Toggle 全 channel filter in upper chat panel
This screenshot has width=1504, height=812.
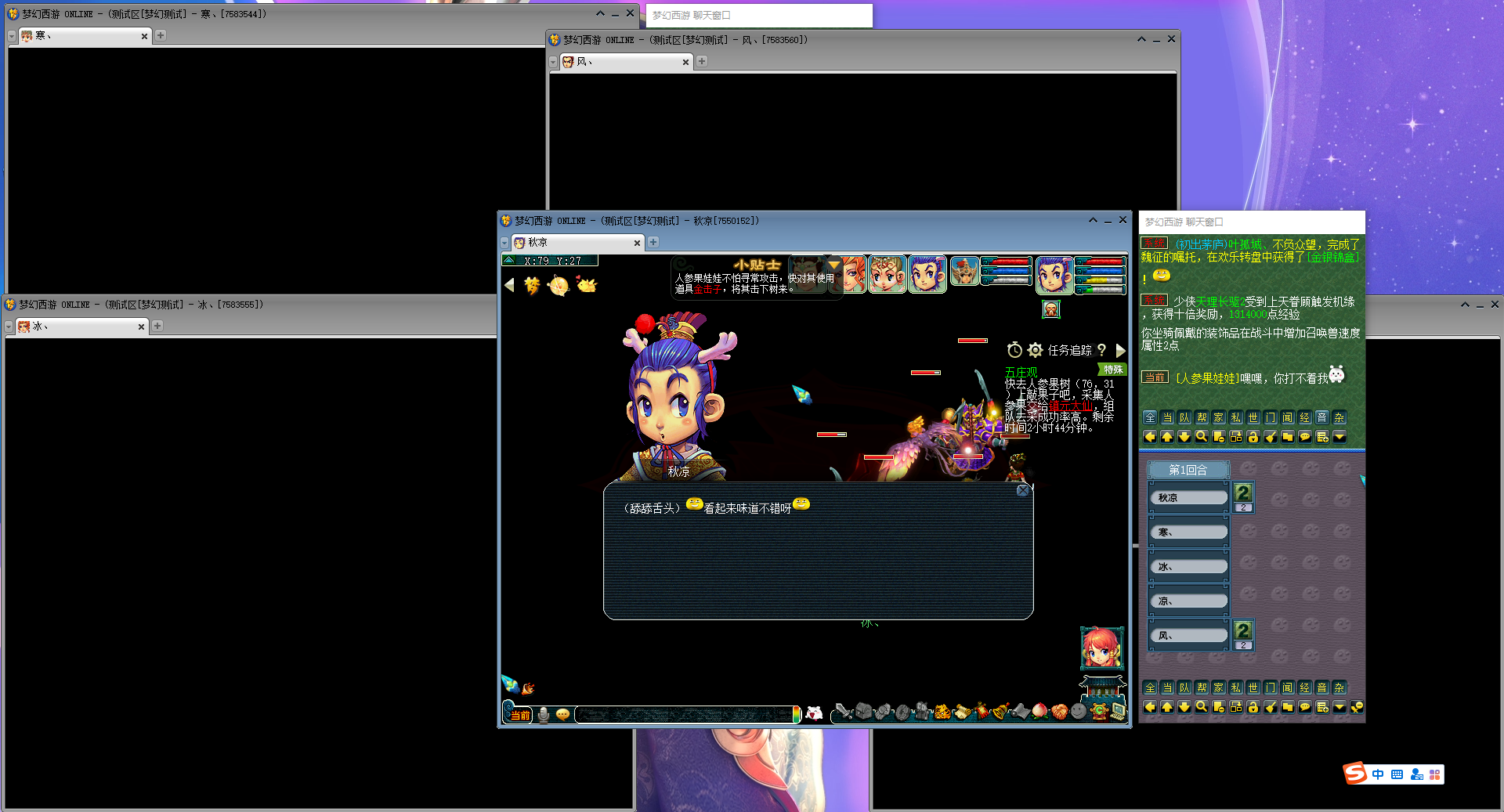[x=1150, y=417]
